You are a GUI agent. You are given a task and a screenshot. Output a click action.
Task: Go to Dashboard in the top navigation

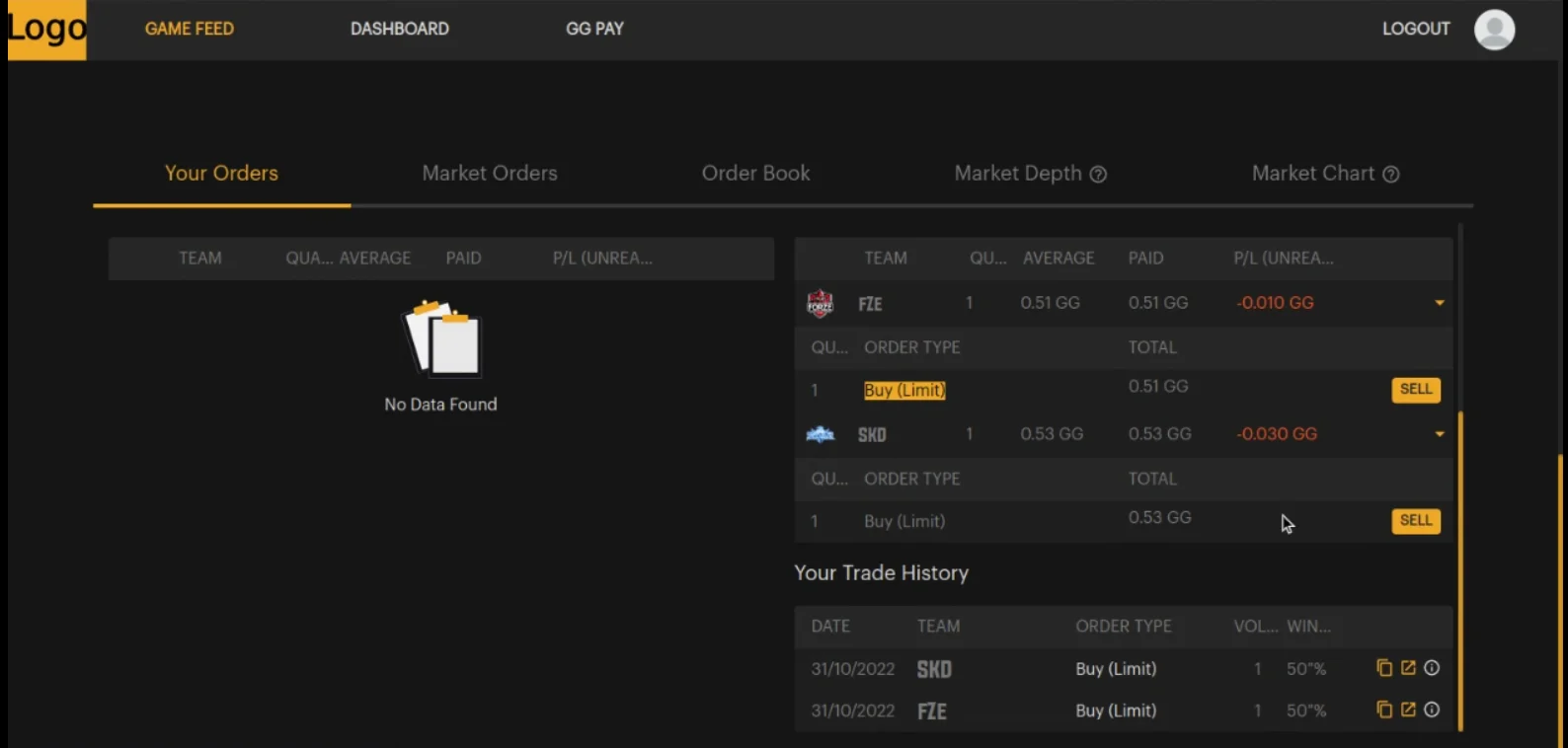(399, 30)
